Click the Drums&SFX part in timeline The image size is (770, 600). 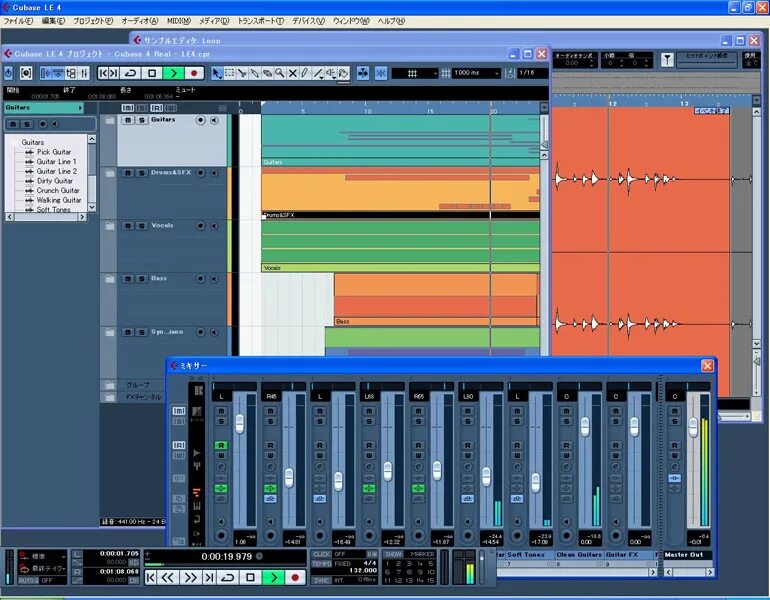(400, 192)
